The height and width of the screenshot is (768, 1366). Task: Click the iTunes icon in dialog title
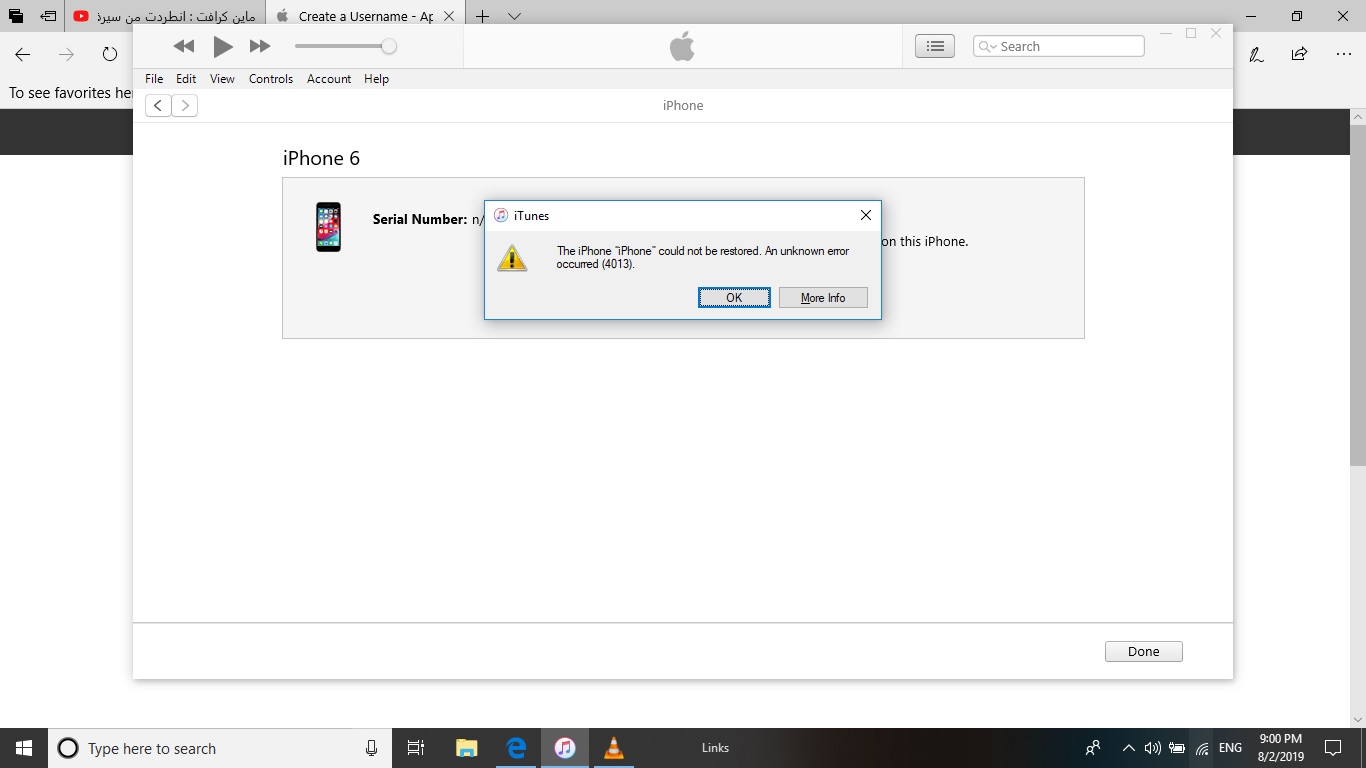[501, 215]
